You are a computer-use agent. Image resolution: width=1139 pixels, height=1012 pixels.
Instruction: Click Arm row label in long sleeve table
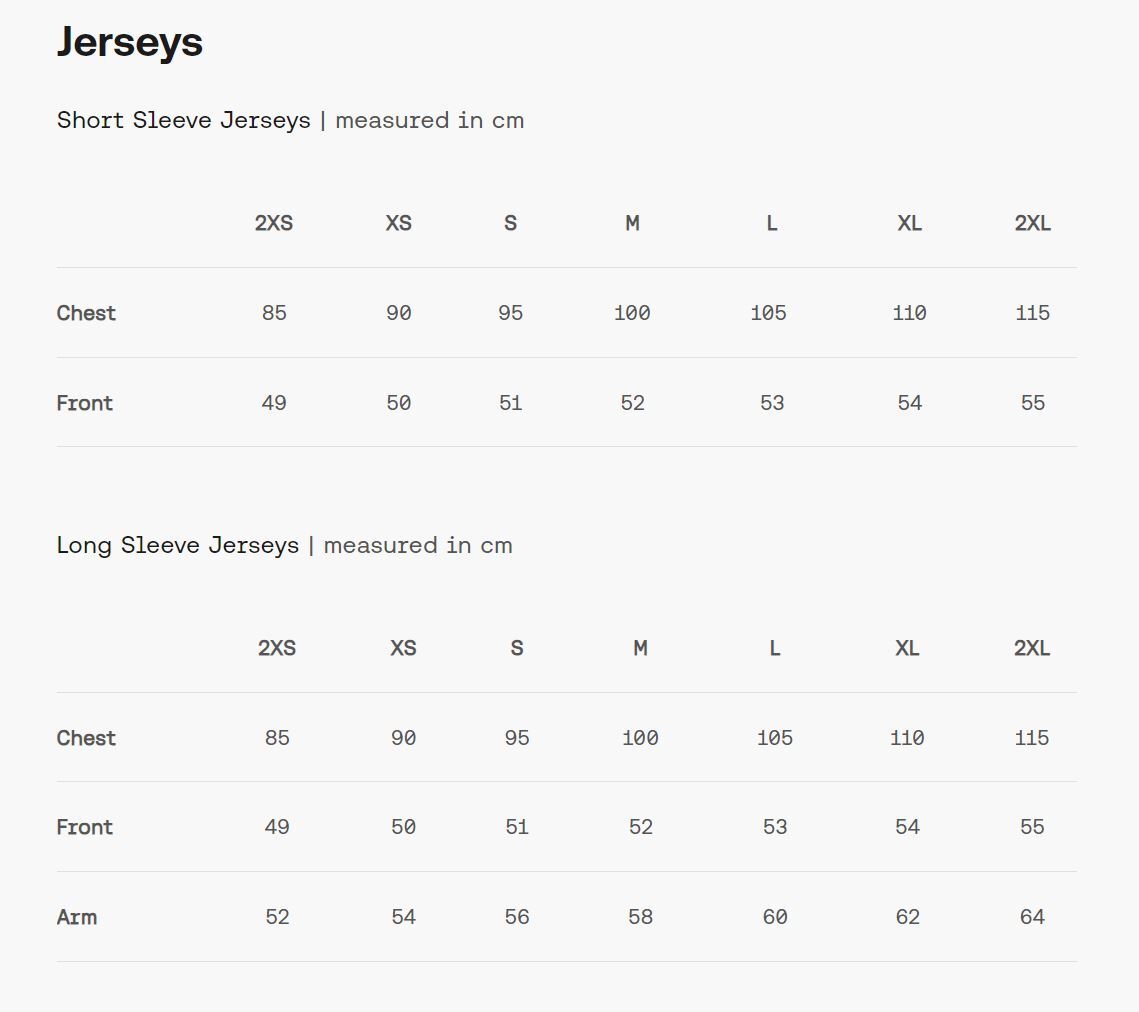click(77, 917)
